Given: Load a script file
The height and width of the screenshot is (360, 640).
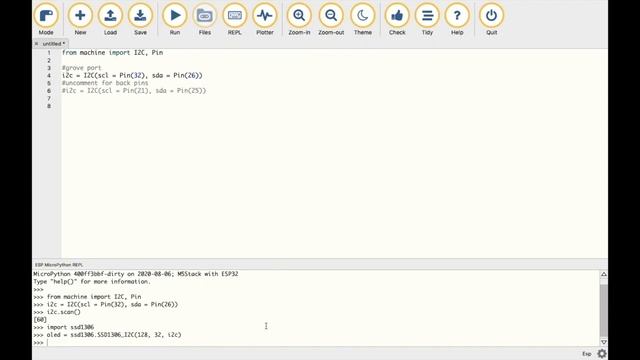Looking at the screenshot, I should pos(110,19).
